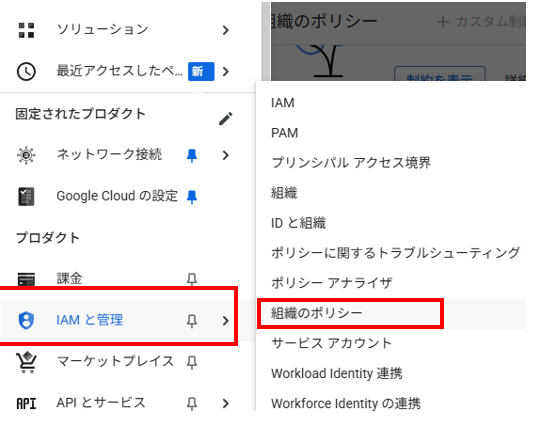Click the プロダクト section heading

(x=48, y=237)
